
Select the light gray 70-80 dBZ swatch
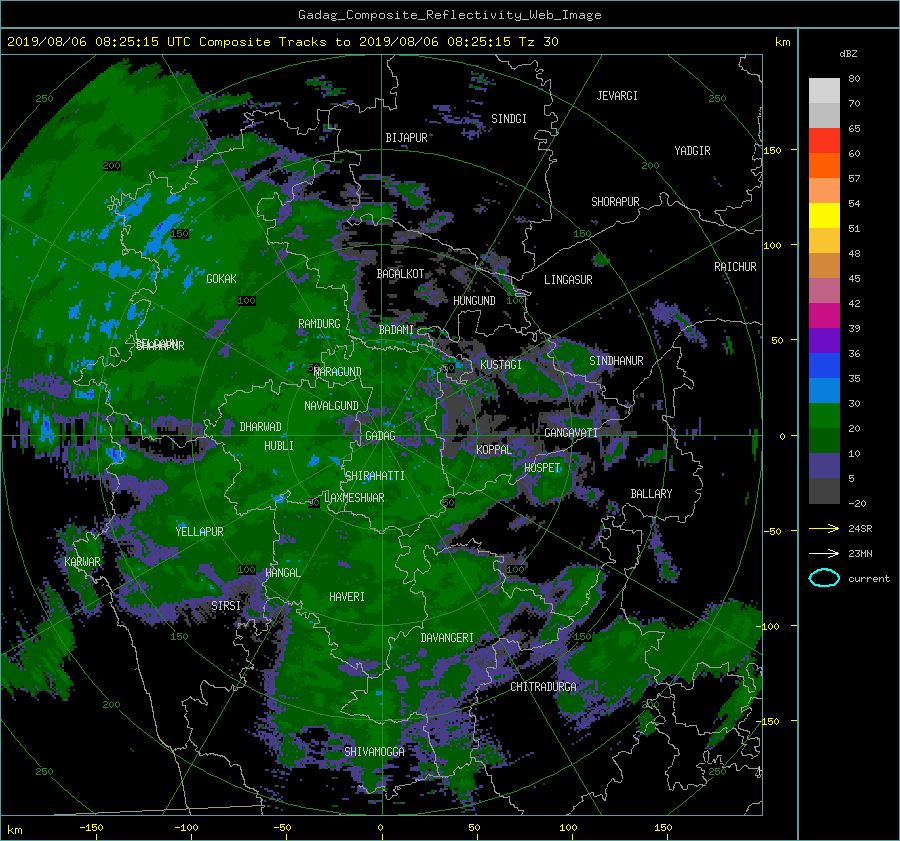[824, 91]
